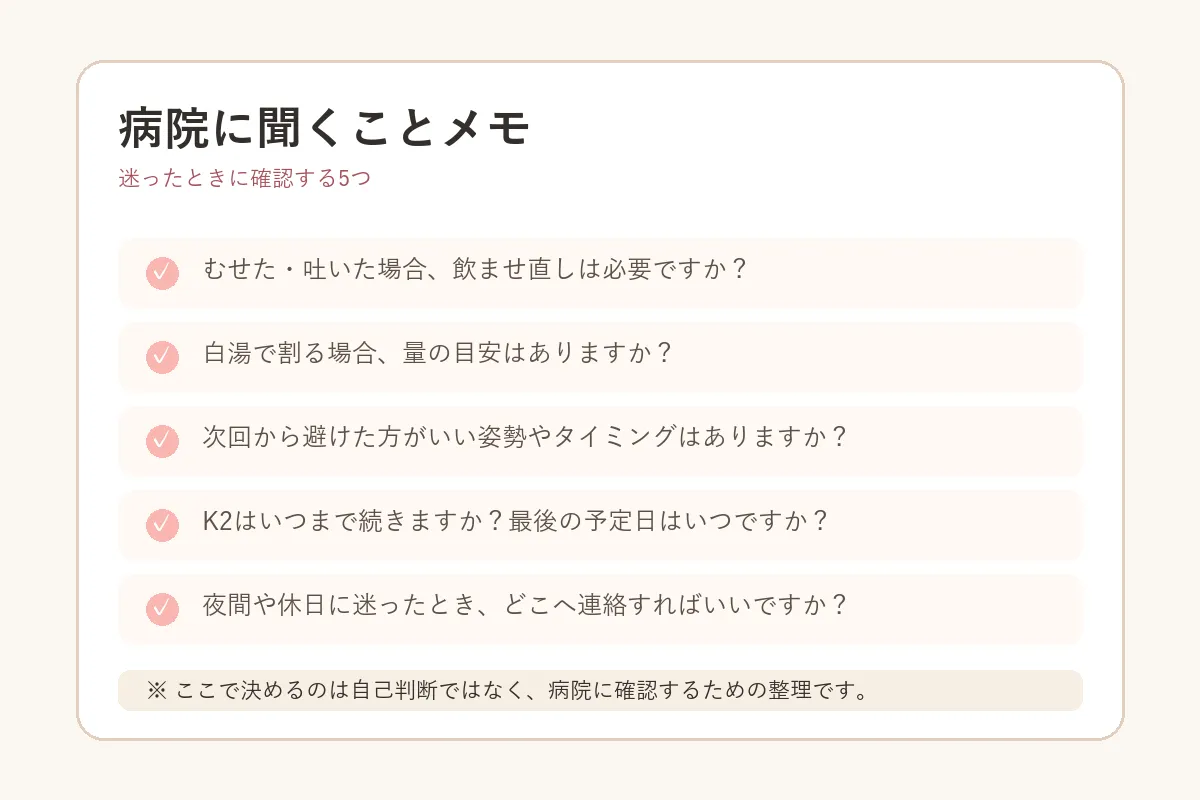Click the K2はいつまで続きますか？ question
This screenshot has width=1200, height=800.
pos(355,522)
